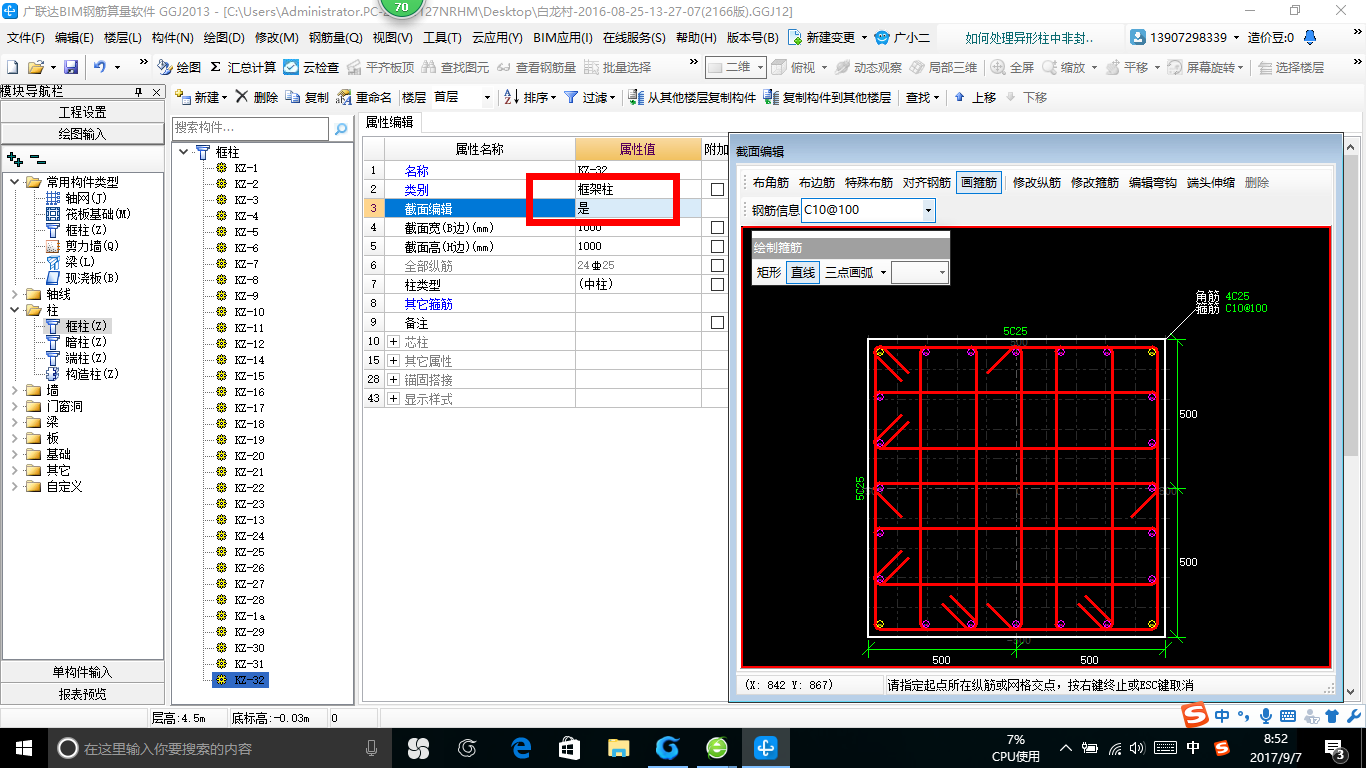Viewport: 1366px width, 768px height.
Task: Check 附加 box for 全部纵筋 row
Action: point(717,265)
